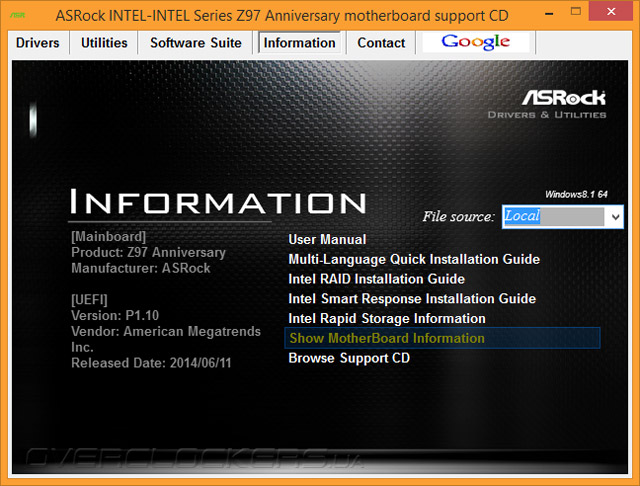Viewport: 640px width, 486px height.
Task: Switch to the Utilities tab
Action: 104,43
